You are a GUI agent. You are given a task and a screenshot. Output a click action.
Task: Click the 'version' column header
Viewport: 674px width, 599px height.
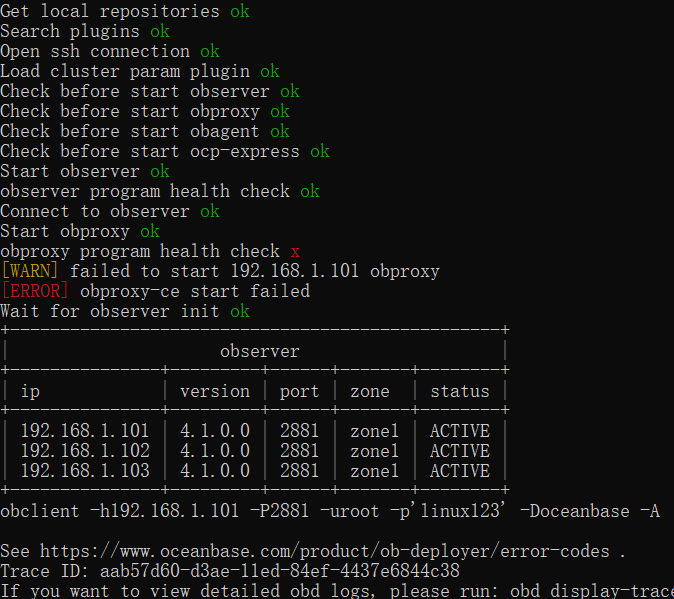coord(215,391)
